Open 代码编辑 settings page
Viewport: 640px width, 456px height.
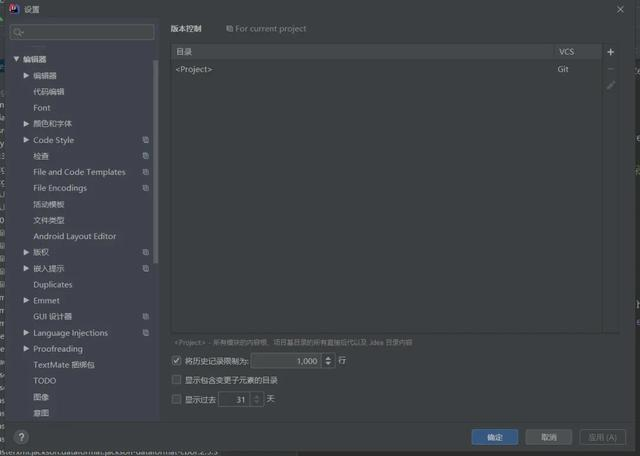coord(49,92)
